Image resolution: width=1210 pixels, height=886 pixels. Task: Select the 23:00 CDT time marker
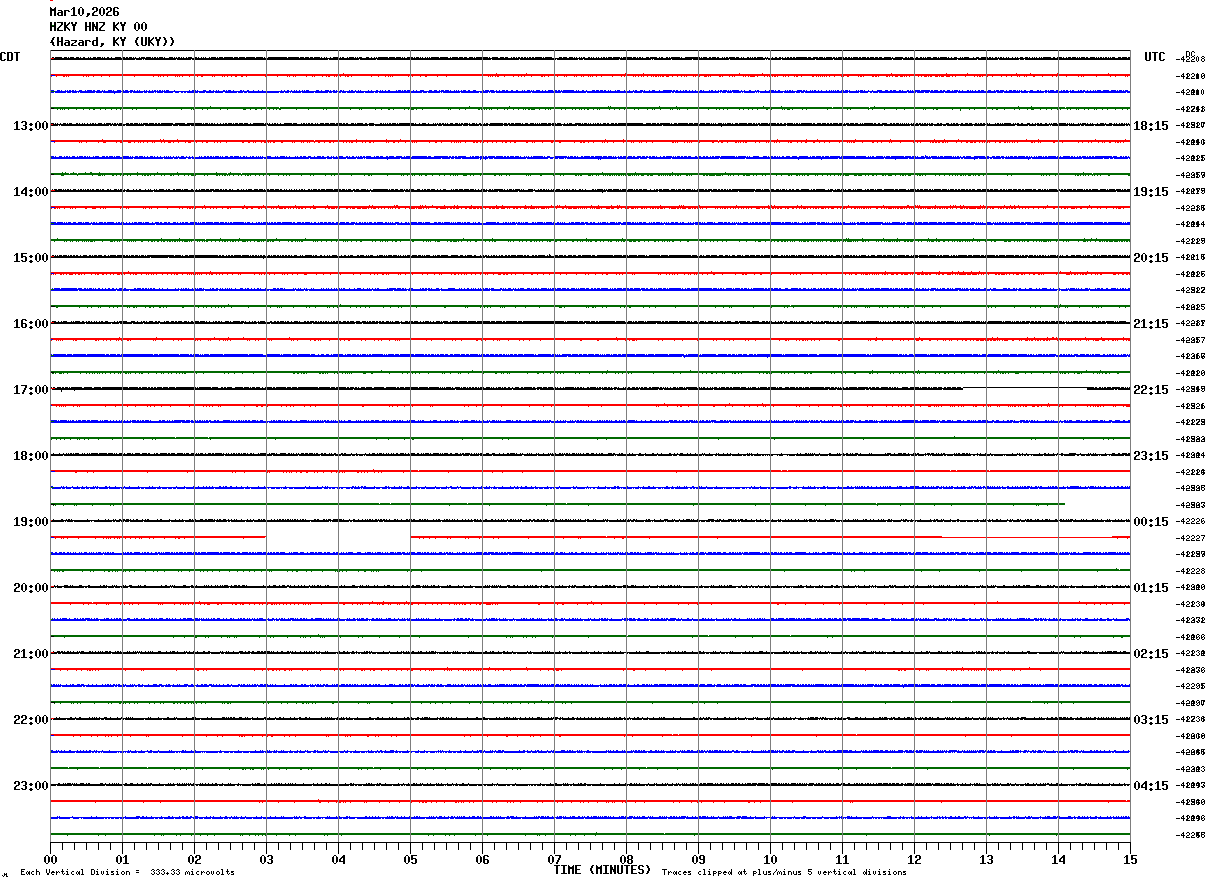(x=30, y=786)
